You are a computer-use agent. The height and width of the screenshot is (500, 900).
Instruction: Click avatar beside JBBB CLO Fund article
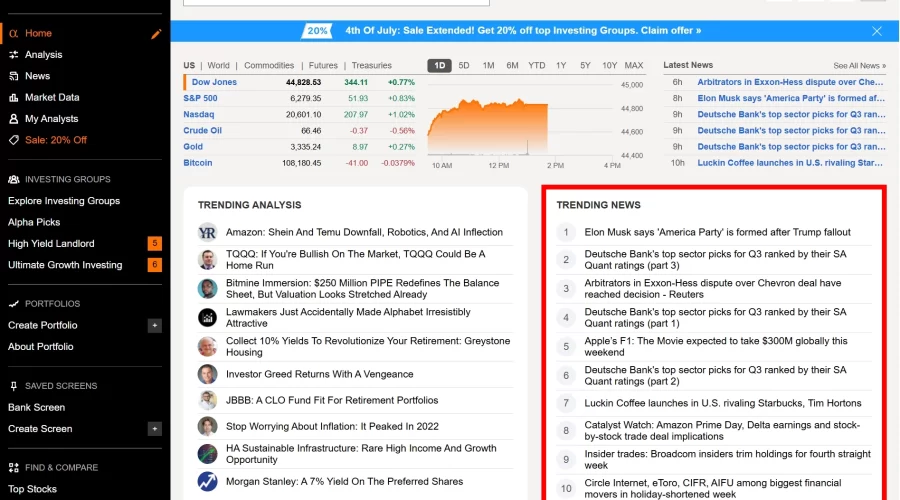[207, 400]
